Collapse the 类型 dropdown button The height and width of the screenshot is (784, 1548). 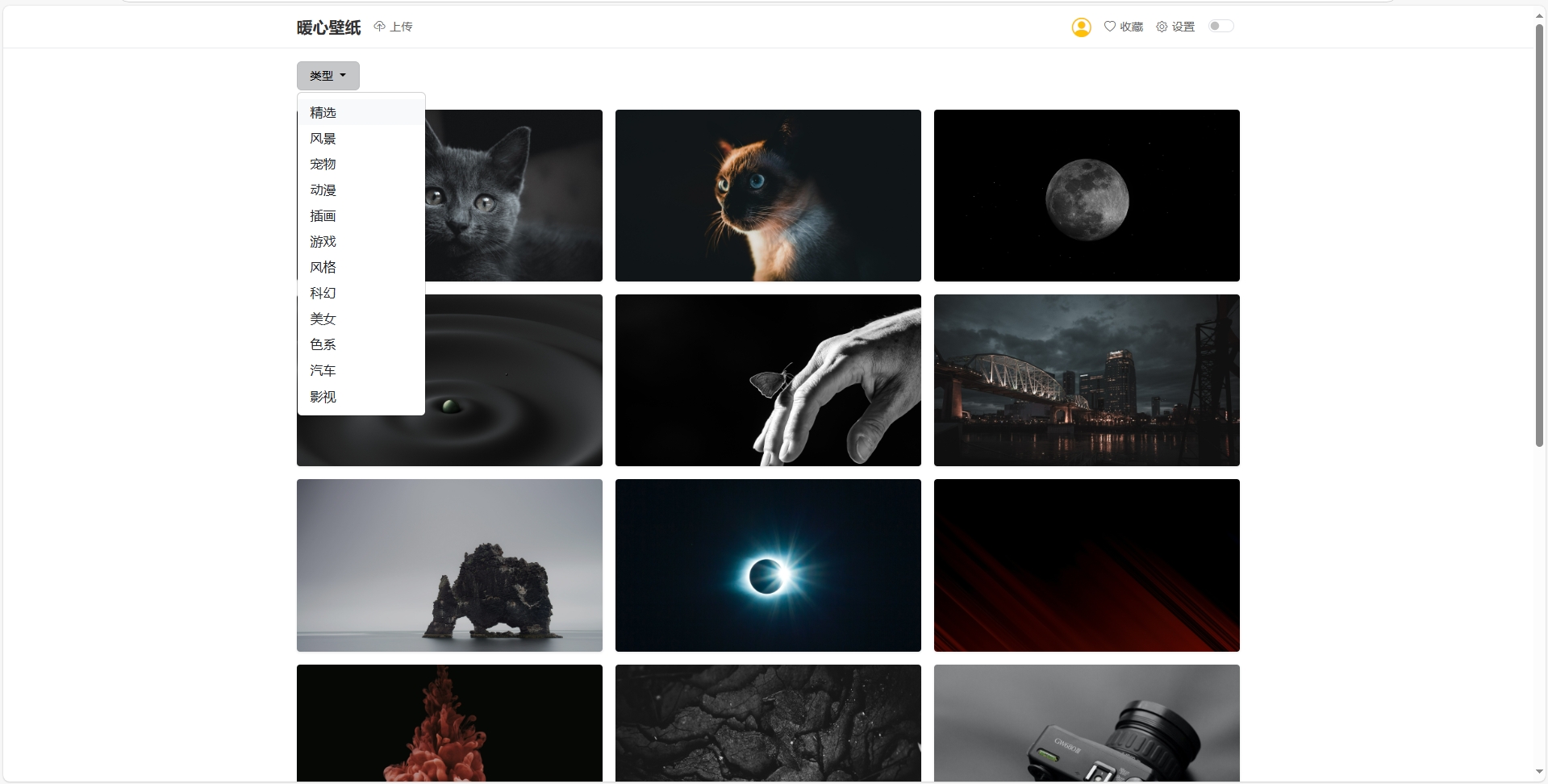328,76
